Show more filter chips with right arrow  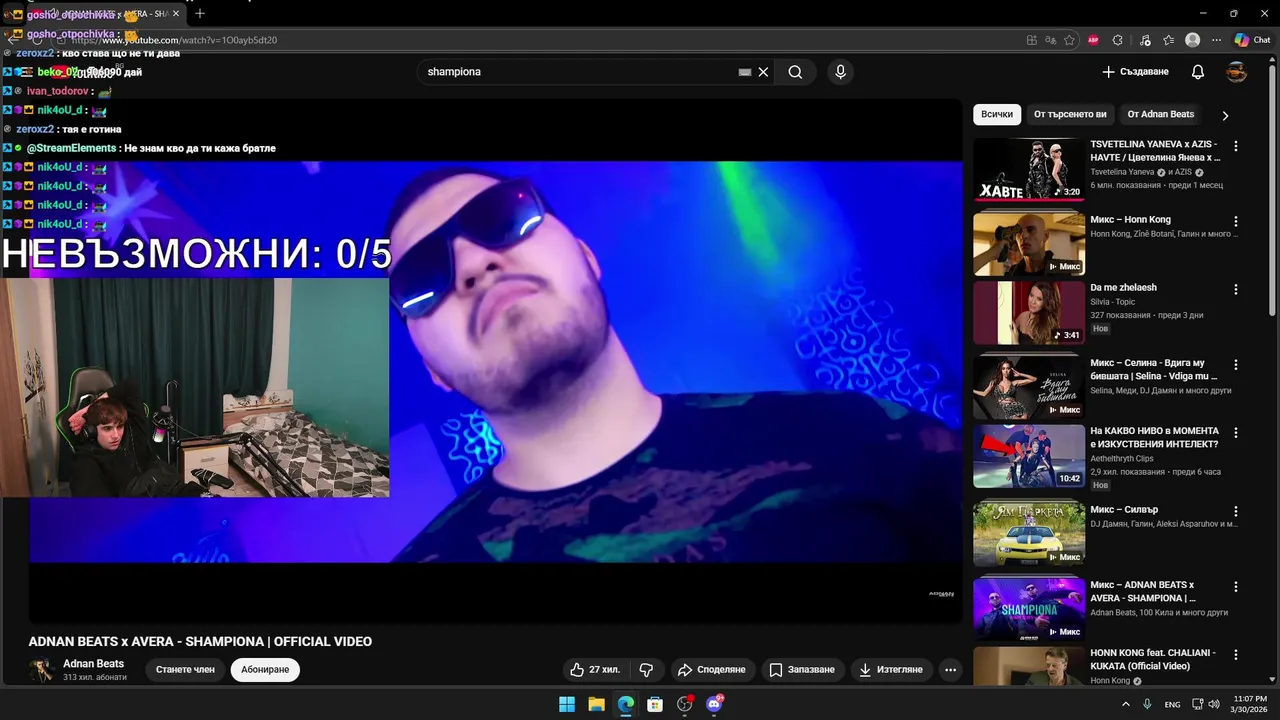pyautogui.click(x=1225, y=115)
